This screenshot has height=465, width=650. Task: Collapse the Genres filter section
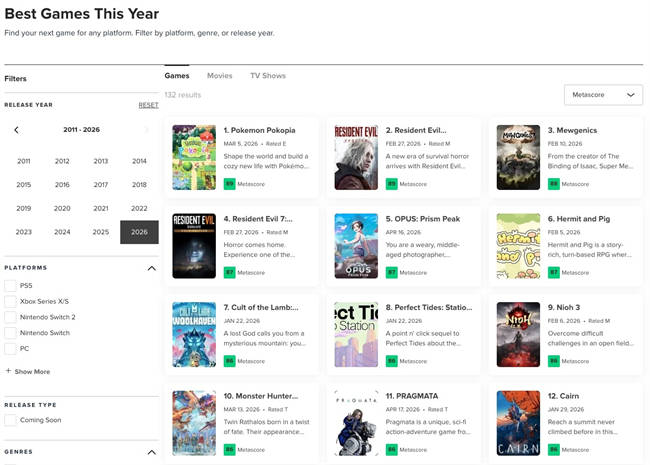tap(151, 453)
